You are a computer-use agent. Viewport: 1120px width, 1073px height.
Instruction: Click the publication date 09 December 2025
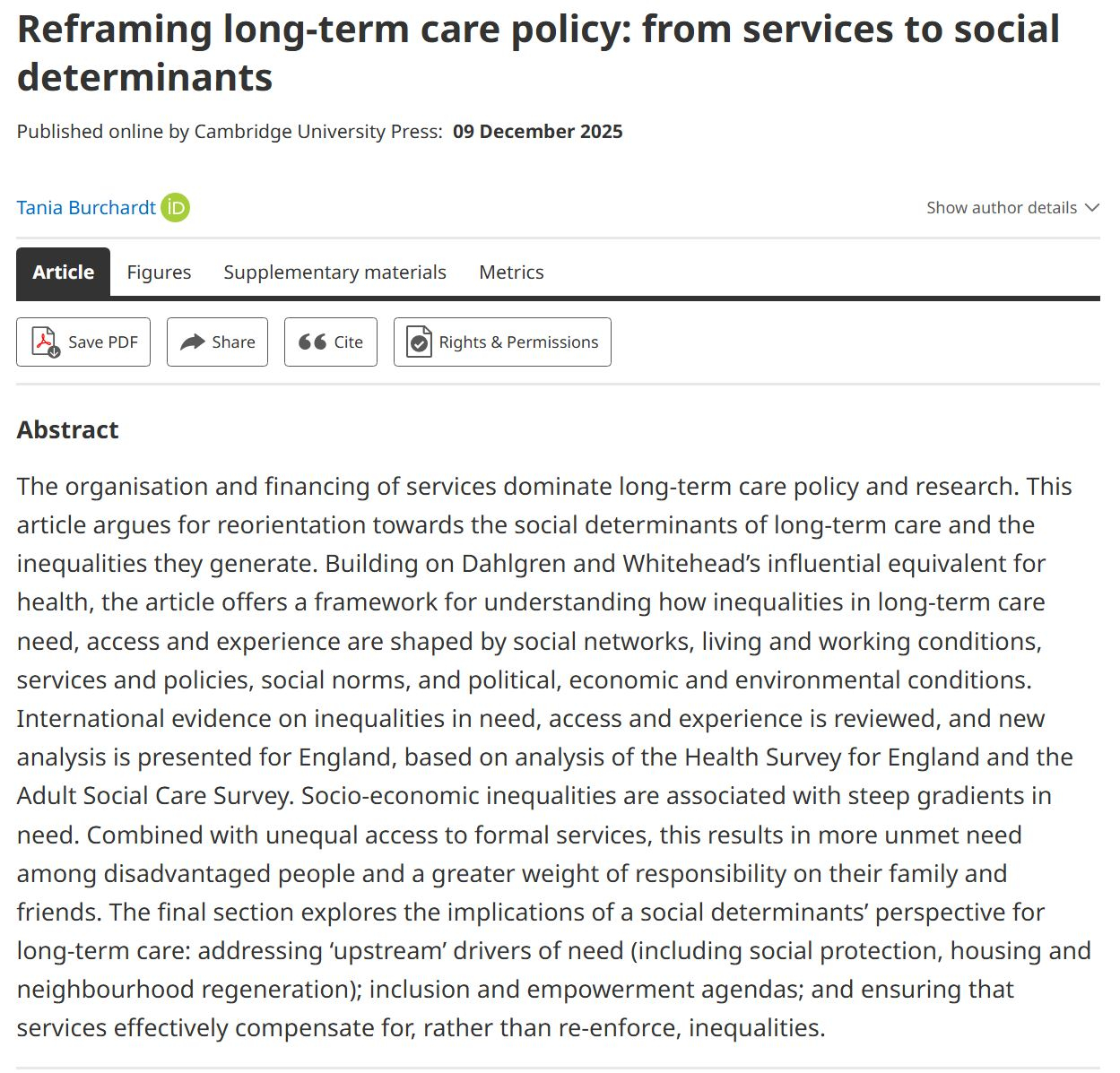(537, 132)
